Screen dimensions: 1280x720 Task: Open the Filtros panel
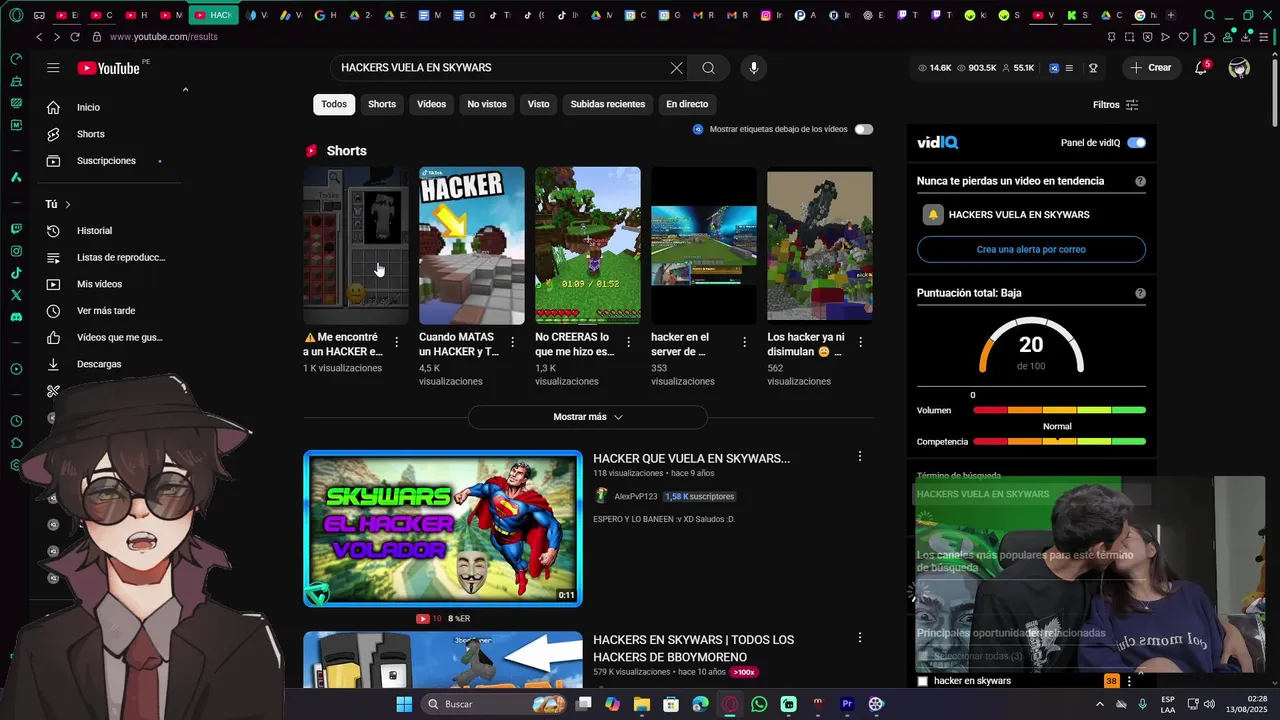(1115, 105)
